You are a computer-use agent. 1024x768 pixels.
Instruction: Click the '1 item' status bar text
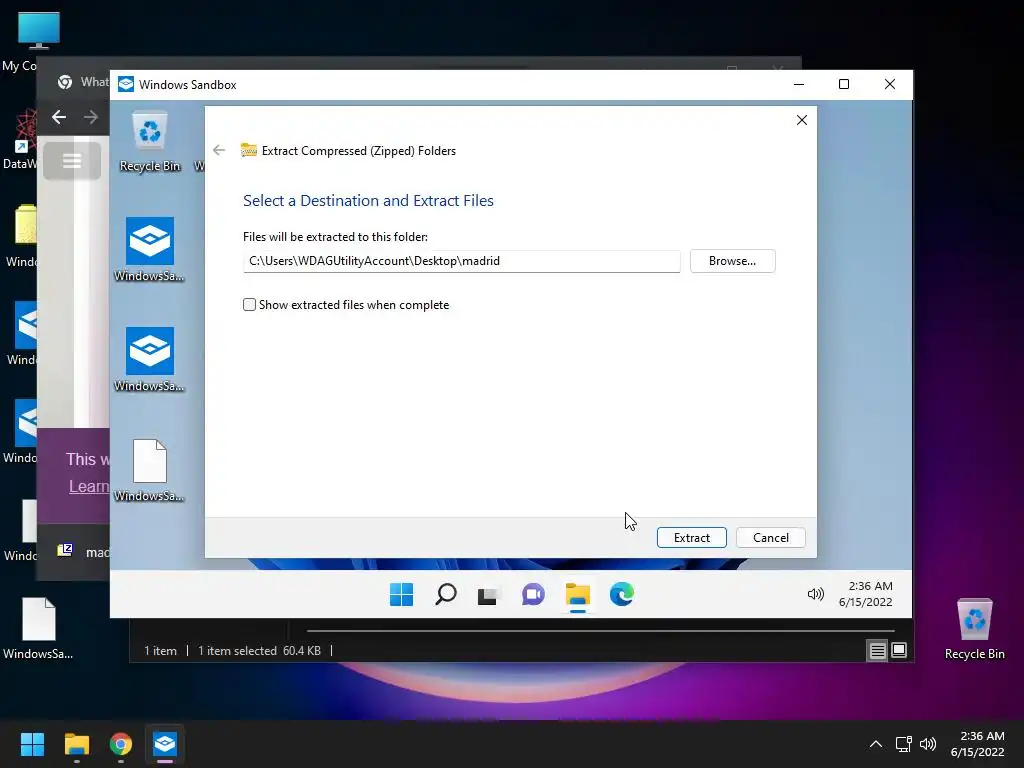[161, 650]
